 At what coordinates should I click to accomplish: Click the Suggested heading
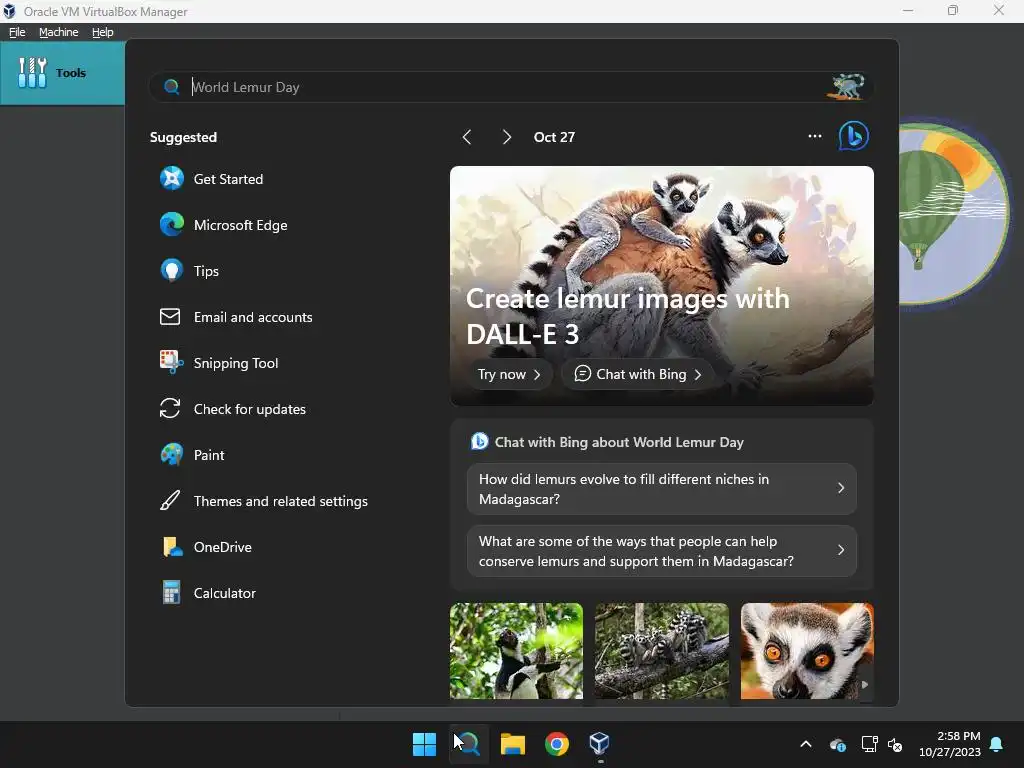tap(184, 137)
